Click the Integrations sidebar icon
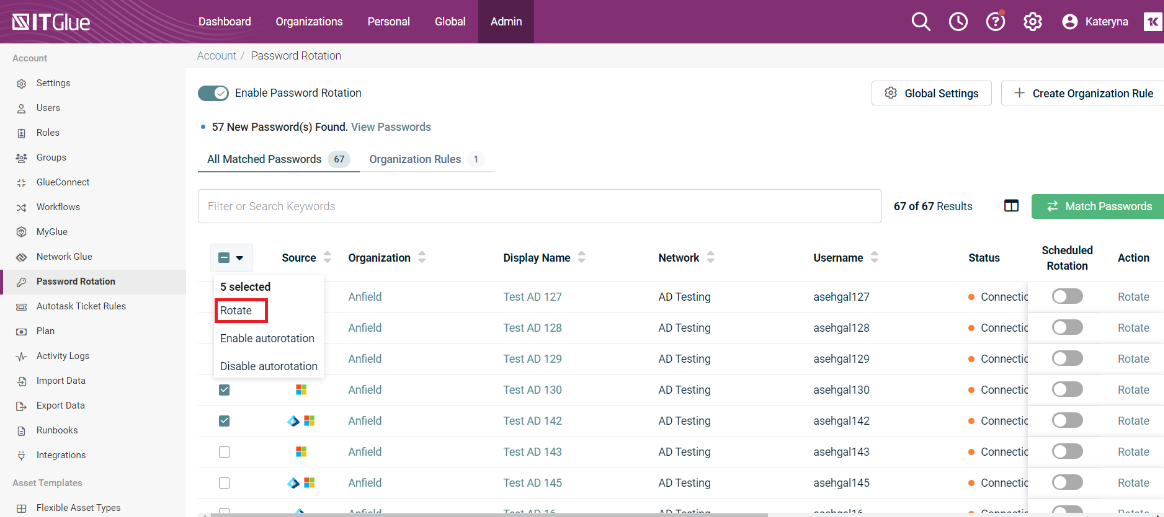Viewport: 1164px width, 517px height. (x=22, y=455)
